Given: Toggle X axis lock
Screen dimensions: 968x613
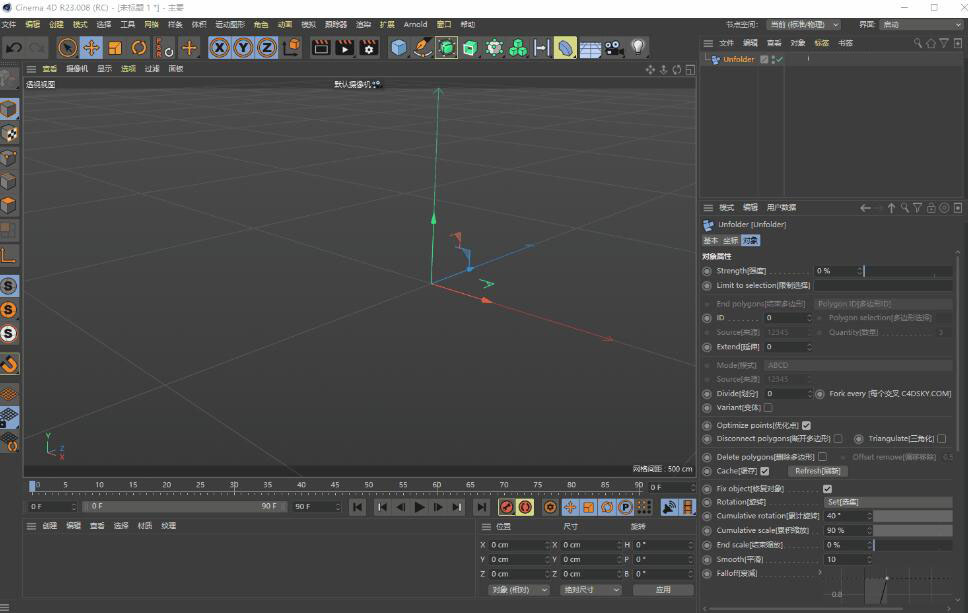Looking at the screenshot, I should click(219, 48).
